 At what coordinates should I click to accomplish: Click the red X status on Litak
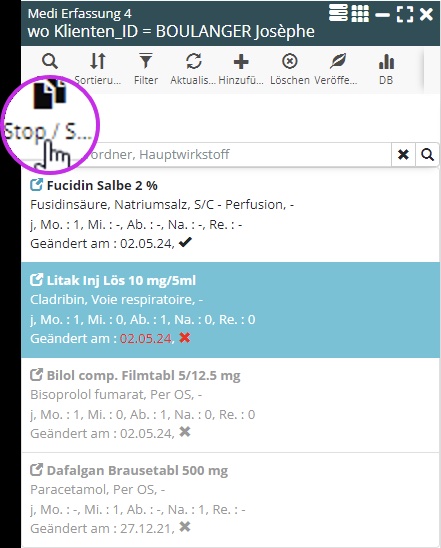[x=185, y=338]
